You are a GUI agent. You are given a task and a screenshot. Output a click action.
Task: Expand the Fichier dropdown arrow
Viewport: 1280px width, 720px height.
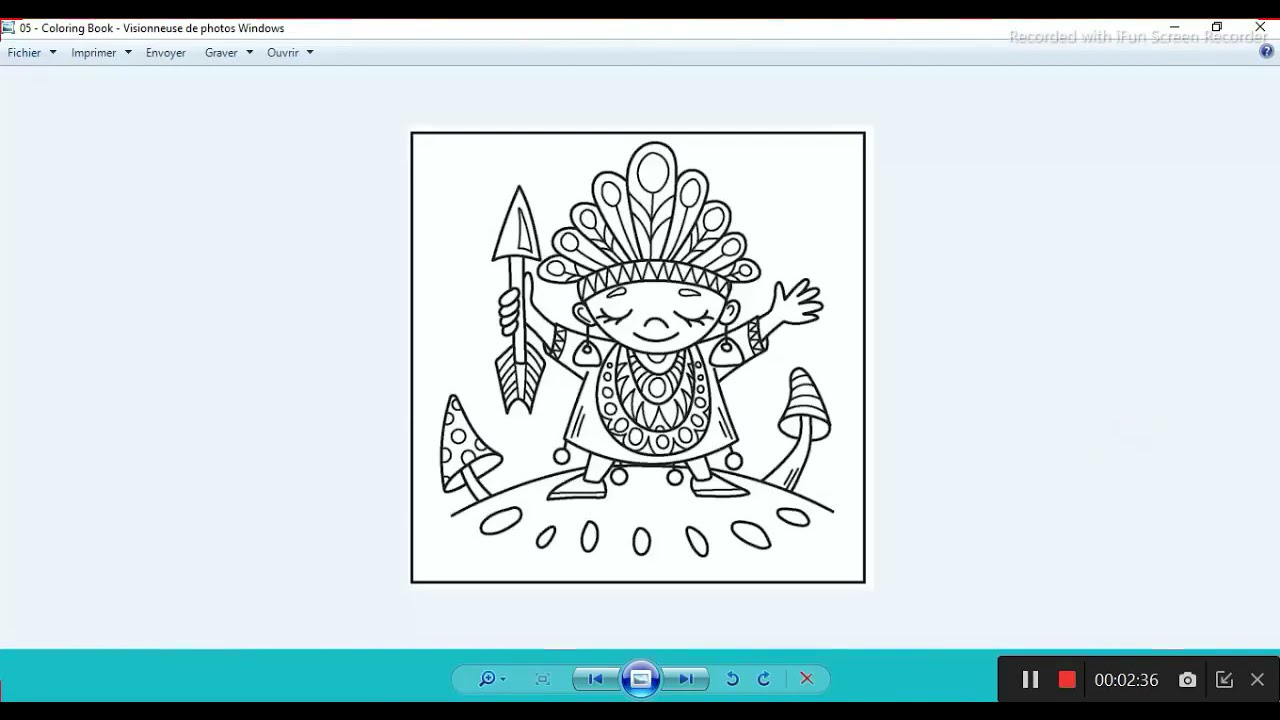point(53,53)
